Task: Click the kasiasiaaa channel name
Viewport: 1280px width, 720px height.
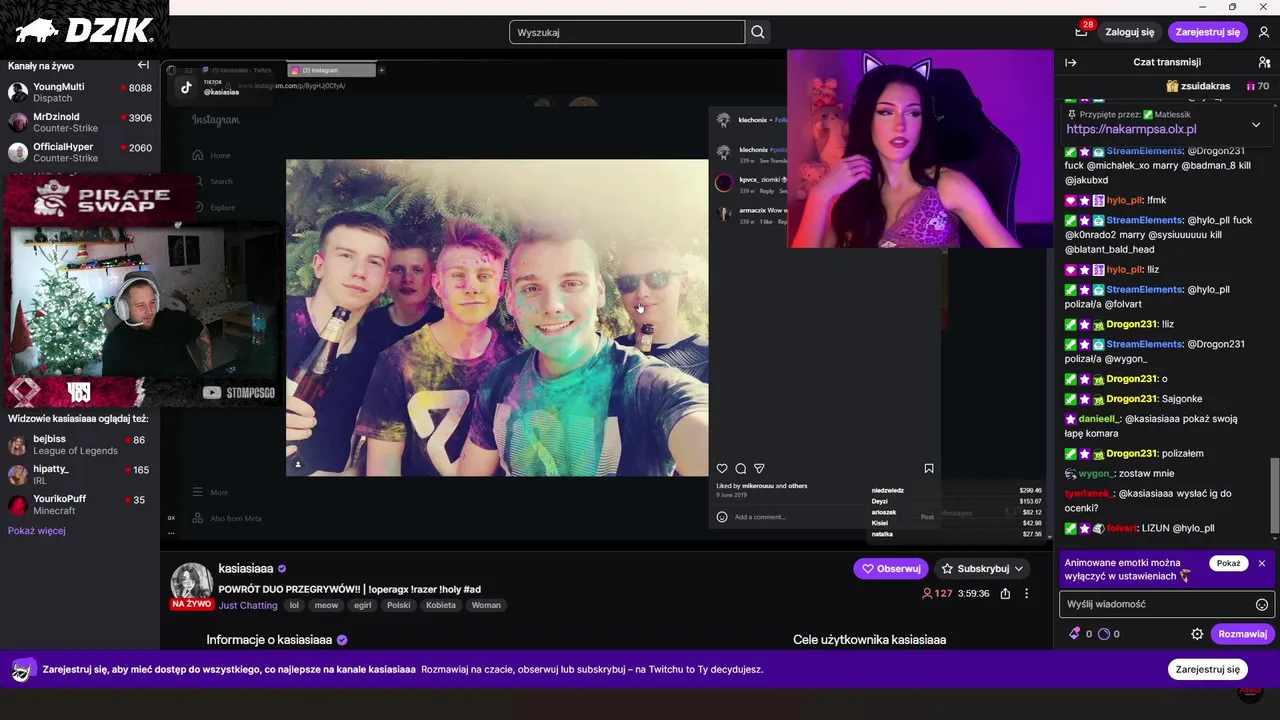Action: click(x=245, y=569)
